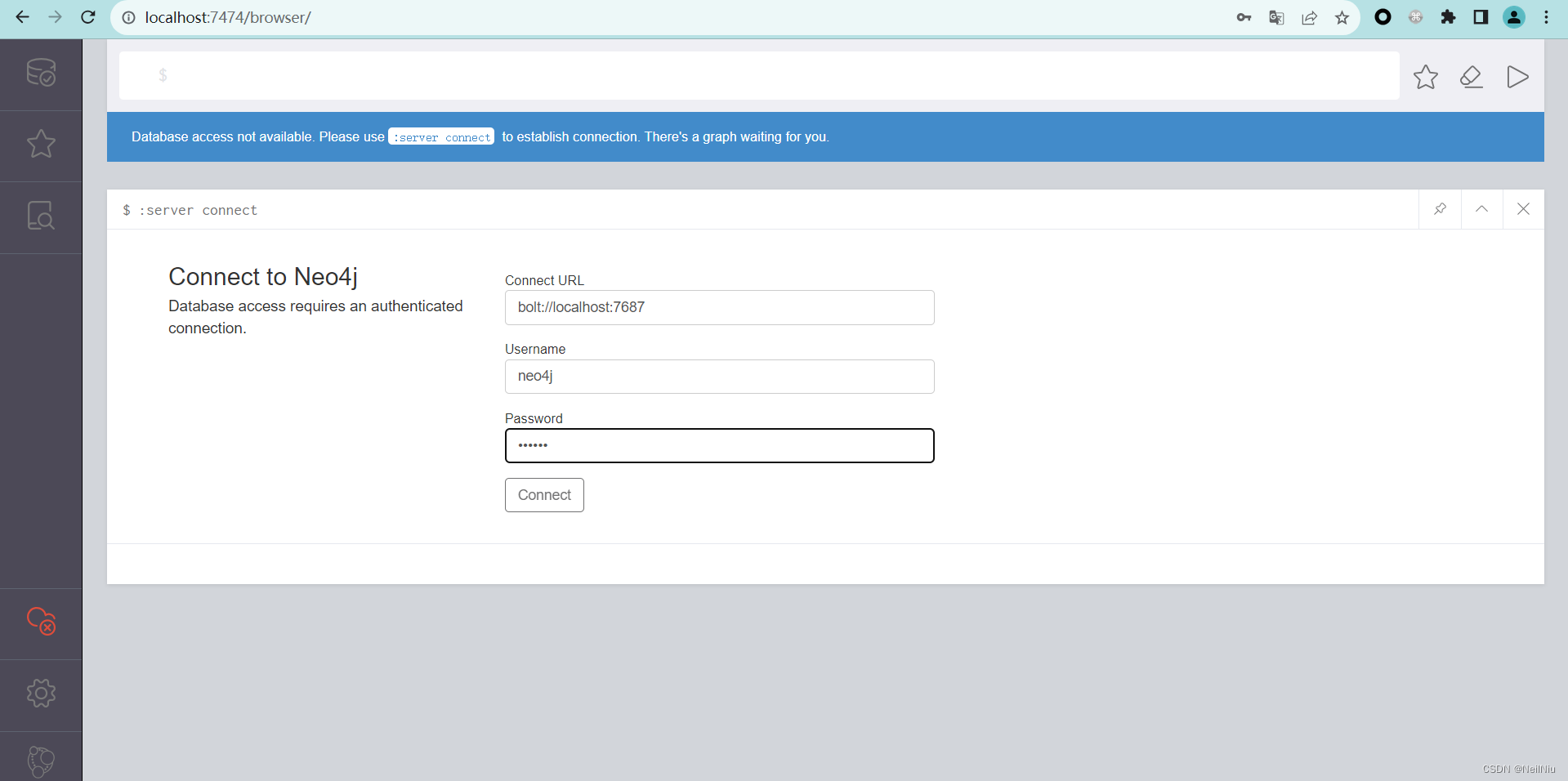Save the query as a favorite
Image resolution: width=1568 pixels, height=781 pixels.
[1426, 77]
